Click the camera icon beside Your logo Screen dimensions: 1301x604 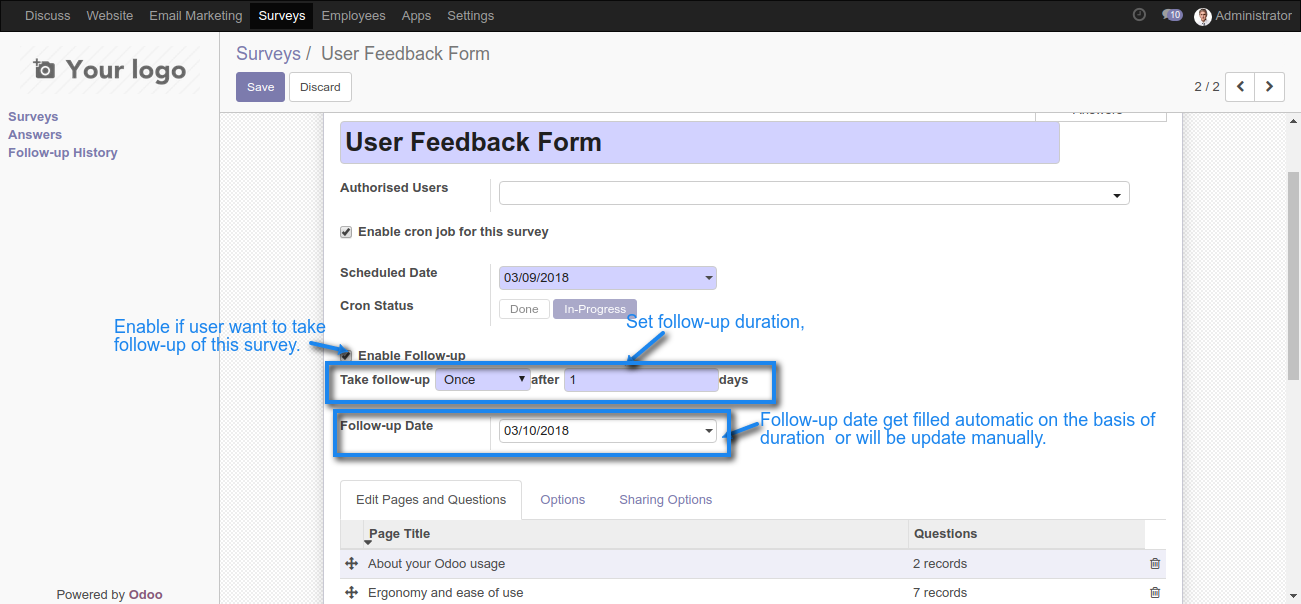coord(44,69)
